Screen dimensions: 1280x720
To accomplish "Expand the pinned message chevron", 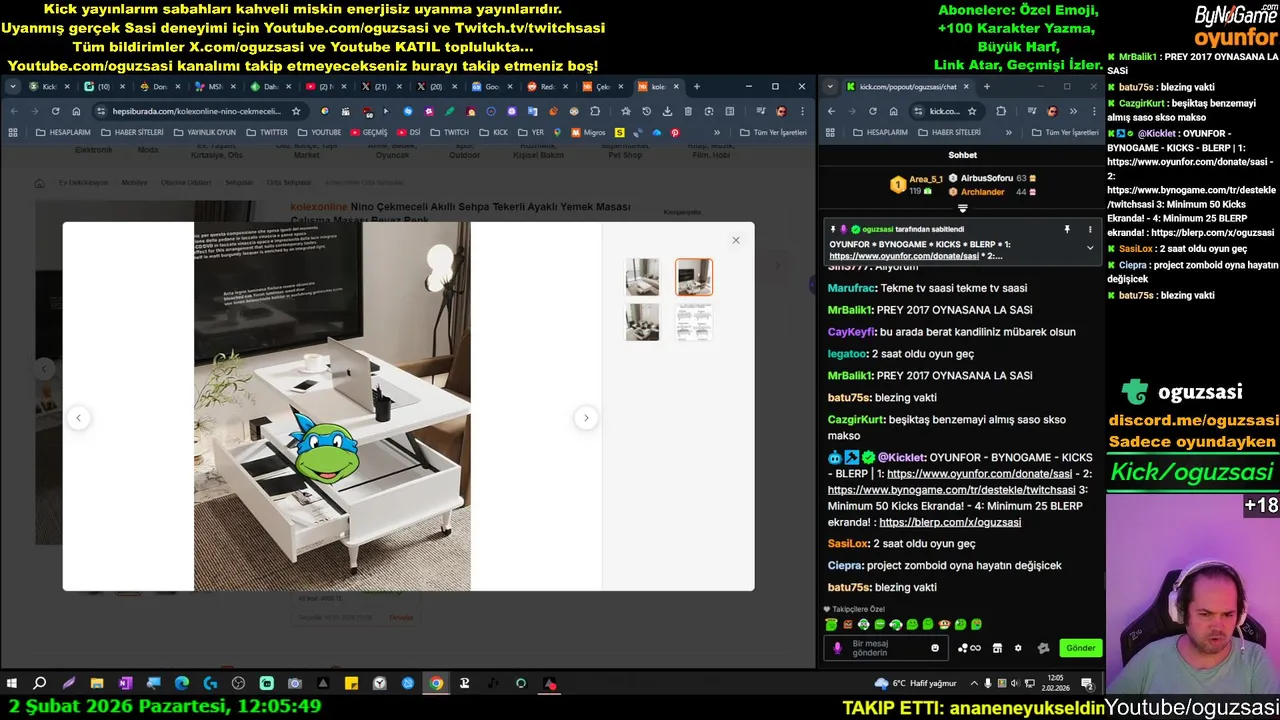I will tap(1090, 248).
